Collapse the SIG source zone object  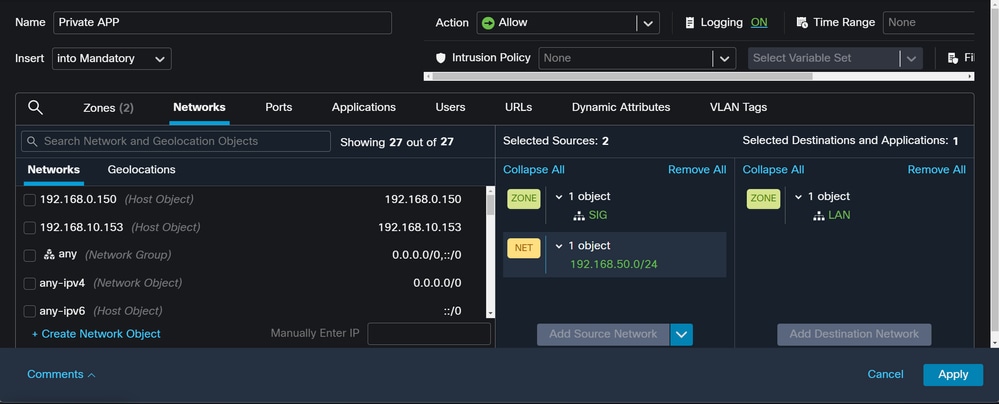[x=559, y=197]
